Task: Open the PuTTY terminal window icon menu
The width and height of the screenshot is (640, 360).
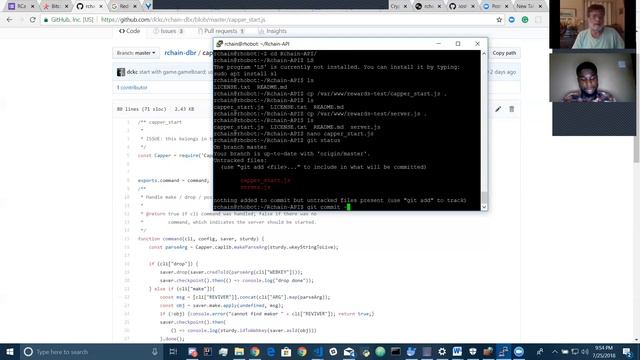Action: click(219, 44)
